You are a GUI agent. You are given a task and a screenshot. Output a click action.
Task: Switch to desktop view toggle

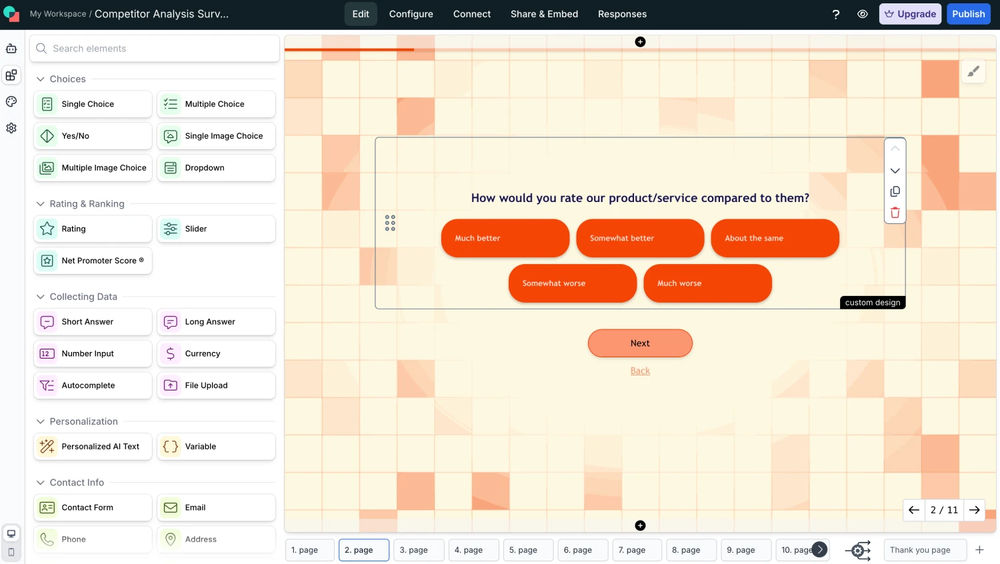coord(11,534)
